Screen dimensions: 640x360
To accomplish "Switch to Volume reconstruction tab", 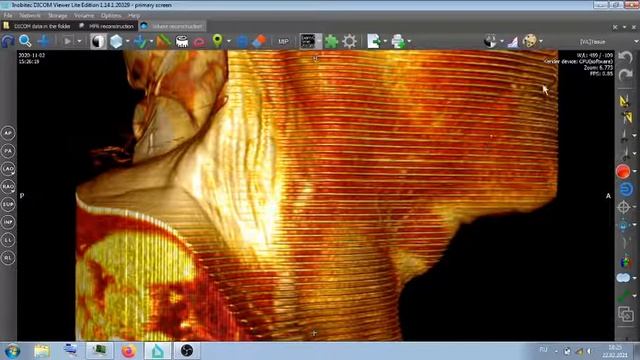I will pyautogui.click(x=172, y=26).
